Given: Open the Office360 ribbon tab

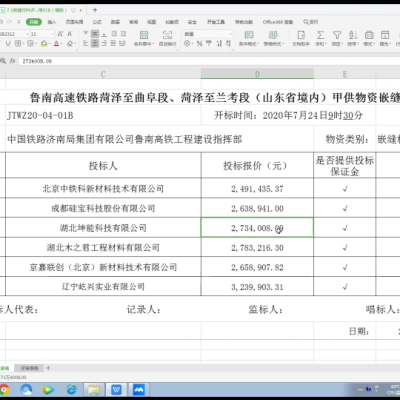Looking at the screenshot, I should tap(278, 22).
